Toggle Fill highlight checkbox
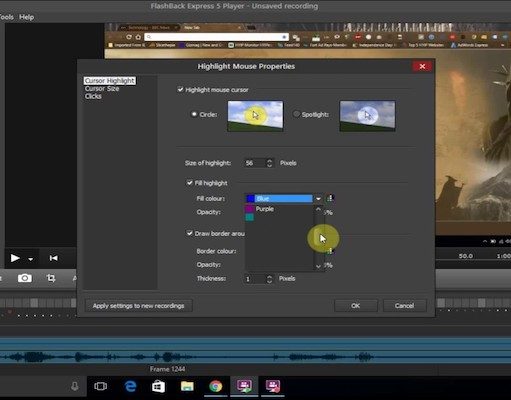 click(x=190, y=183)
